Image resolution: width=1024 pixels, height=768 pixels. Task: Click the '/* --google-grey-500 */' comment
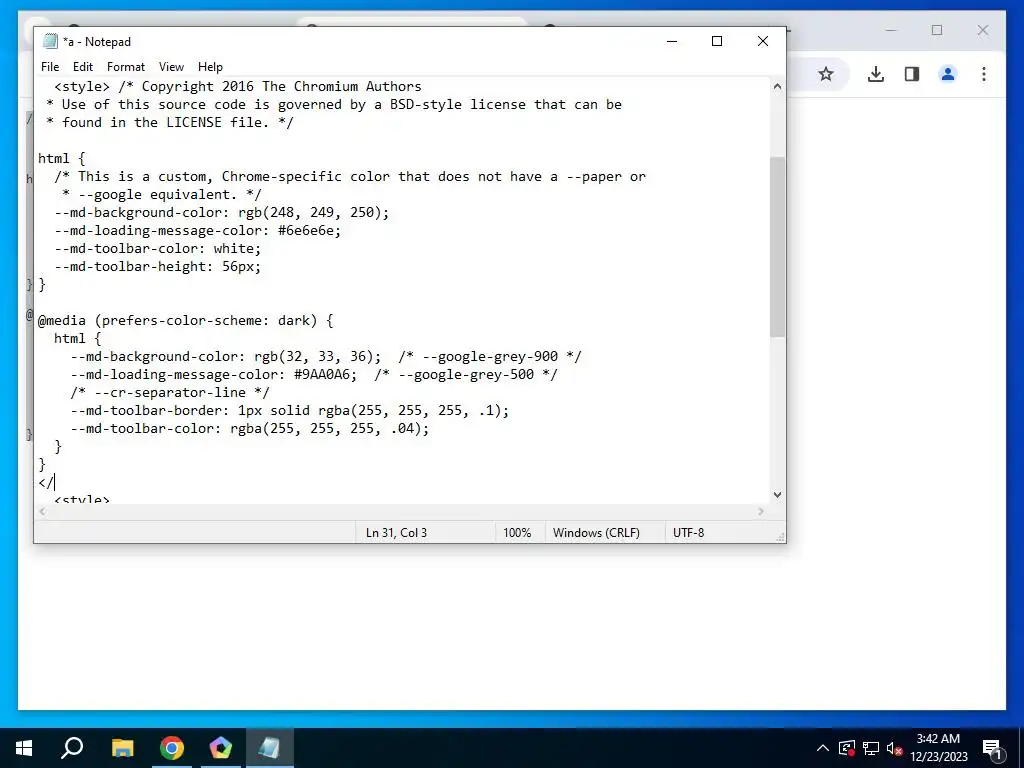(466, 374)
